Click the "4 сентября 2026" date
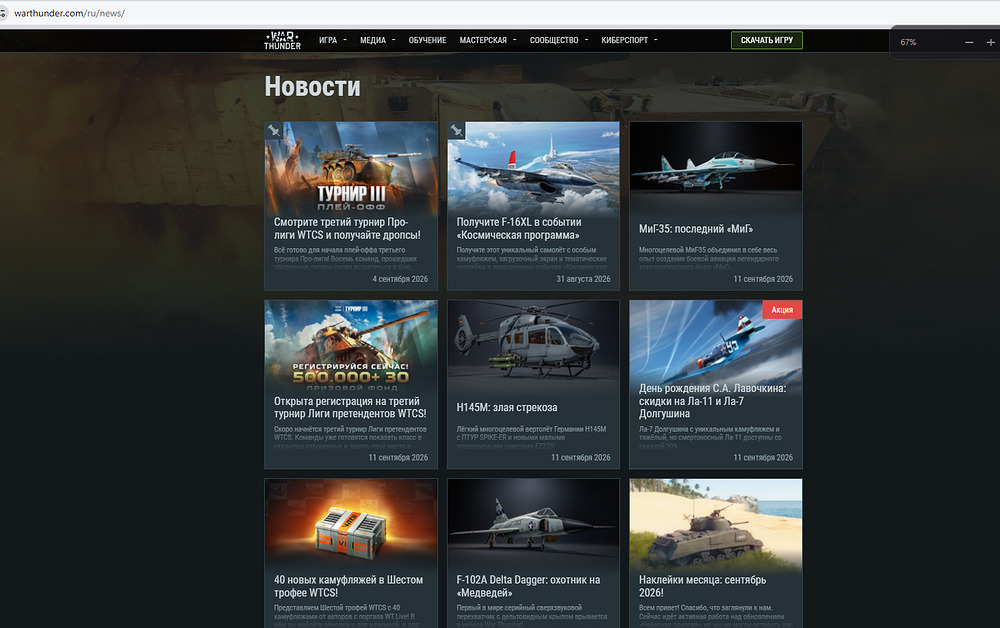 click(400, 279)
